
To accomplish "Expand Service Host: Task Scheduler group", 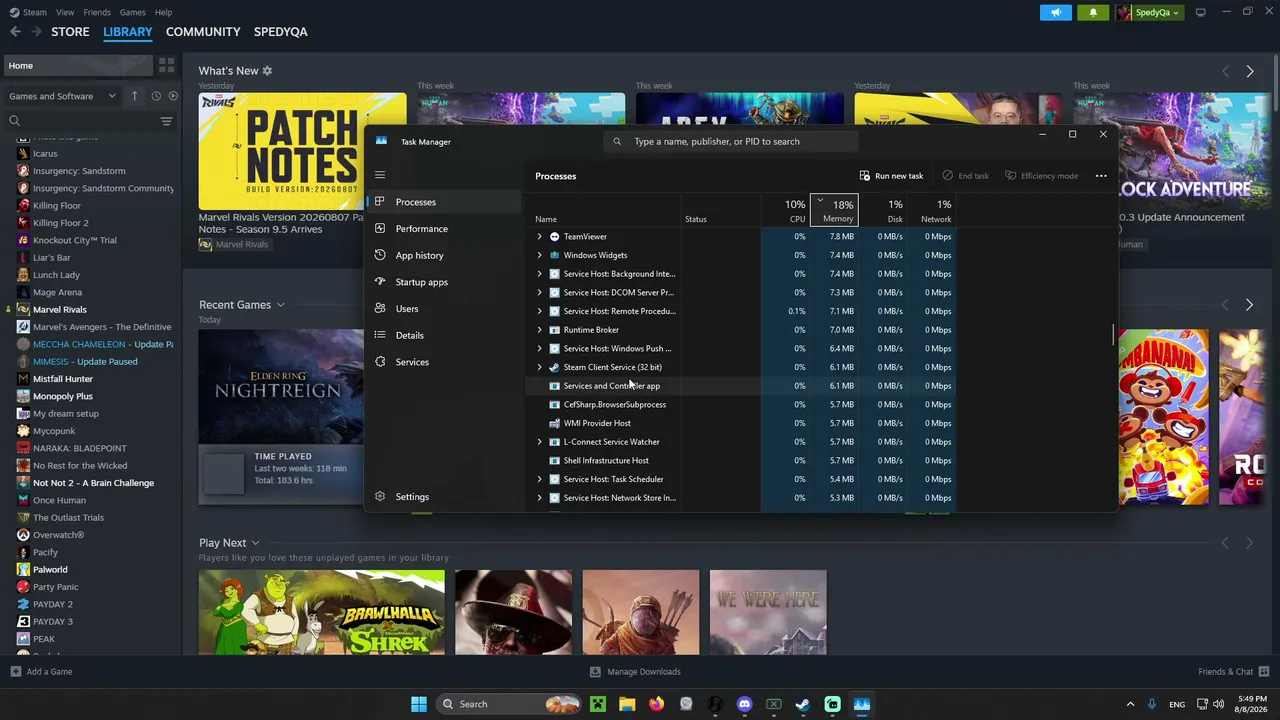I will 540,479.
